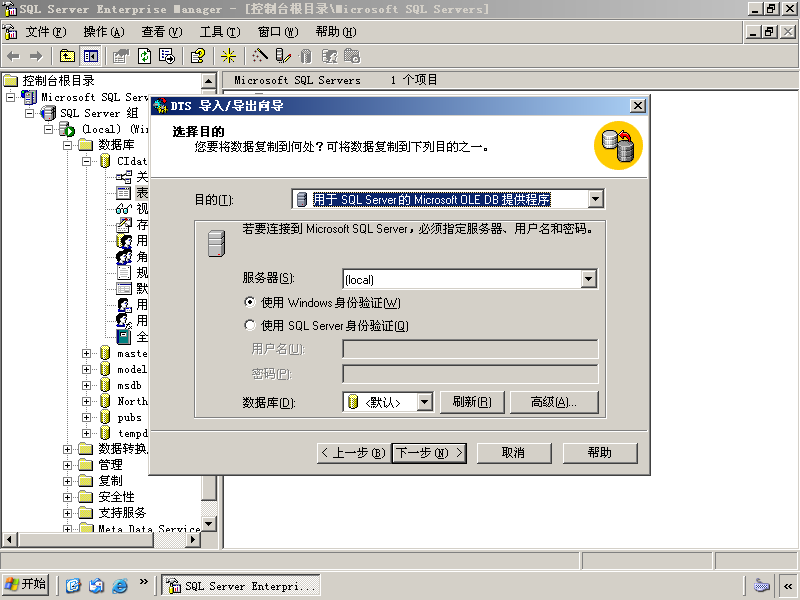The height and width of the screenshot is (600, 800).
Task: Click the Forward arrow toolbar icon
Action: tap(36, 56)
